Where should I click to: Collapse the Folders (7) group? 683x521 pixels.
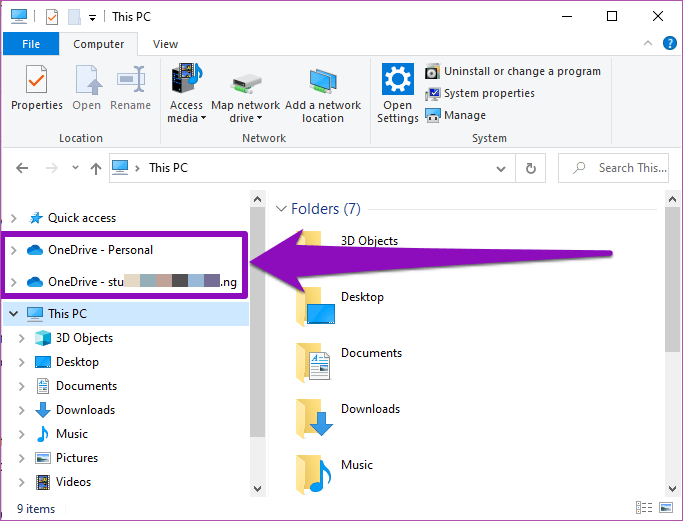click(281, 209)
